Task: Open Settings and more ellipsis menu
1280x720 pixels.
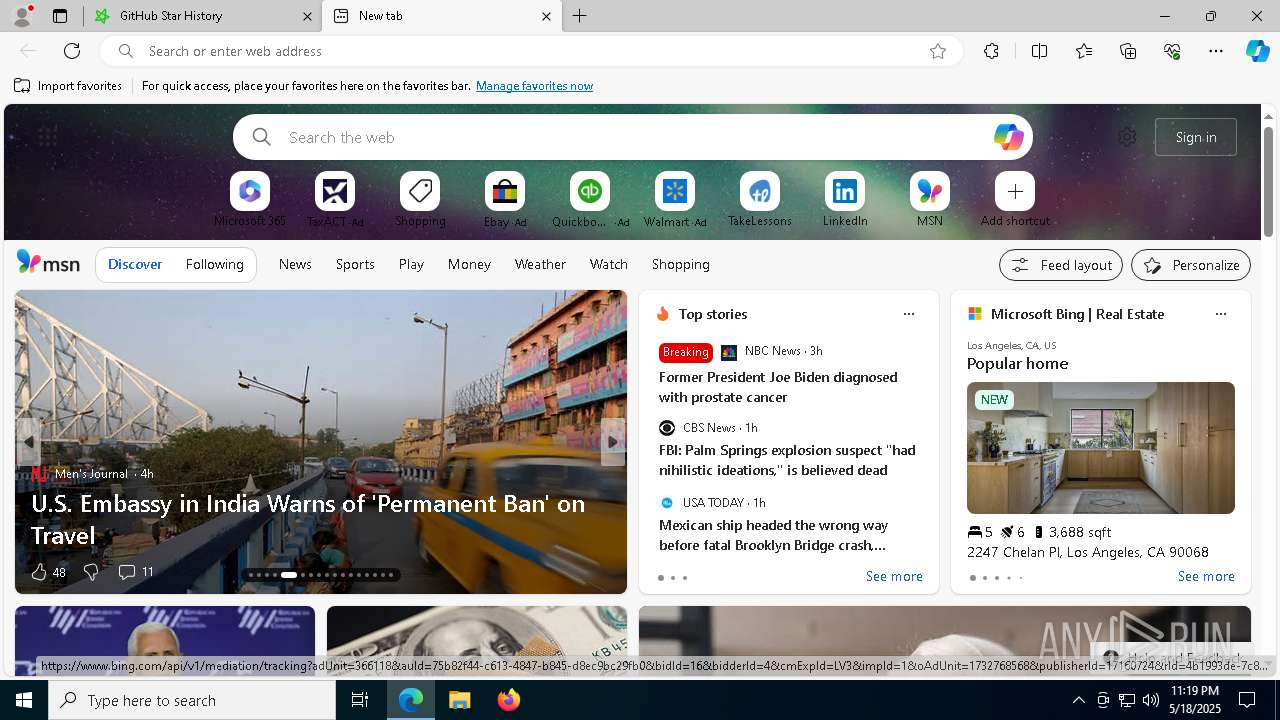Action: click(x=1216, y=51)
